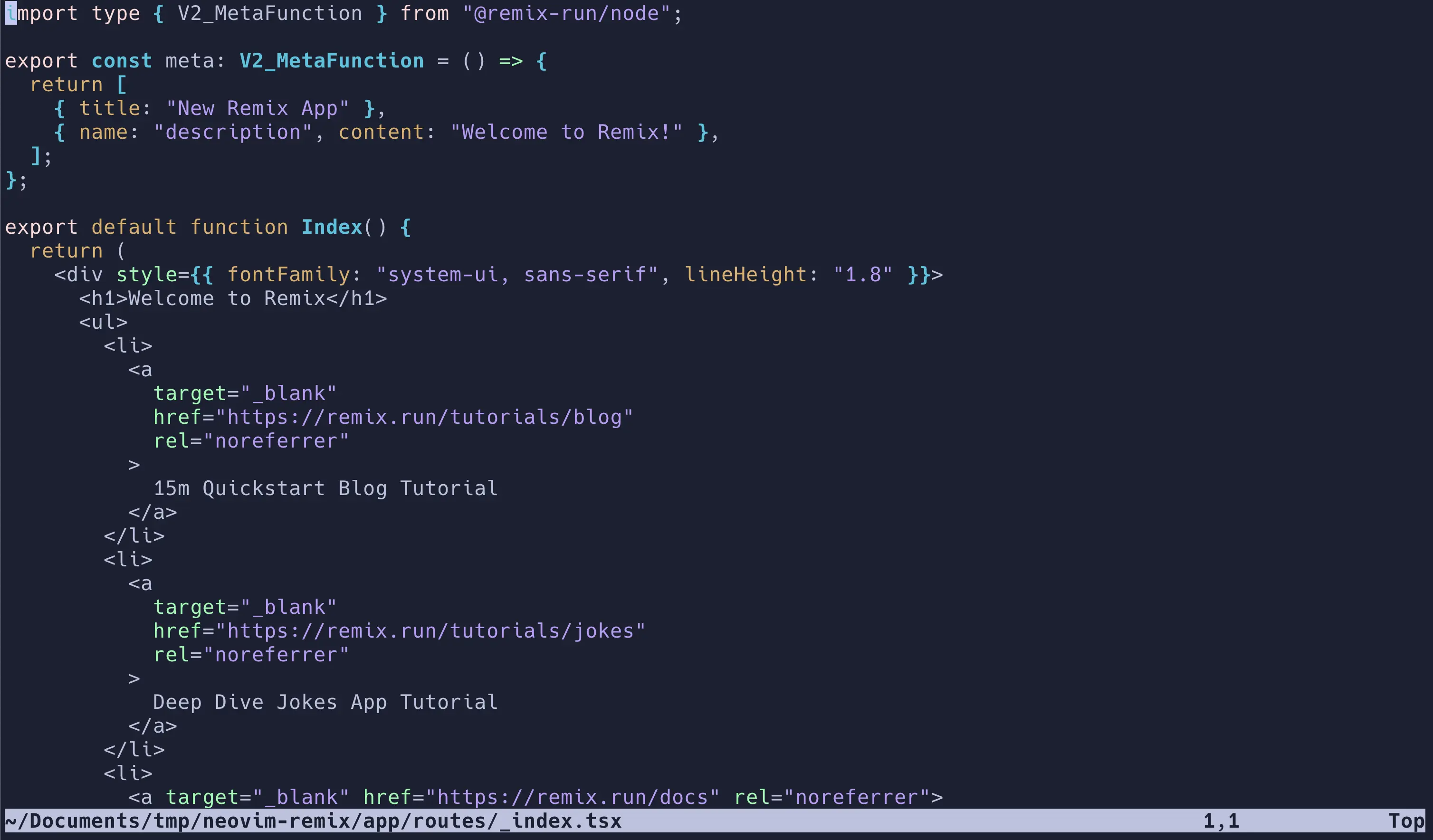Click '@remix-run/node' import path string
The width and height of the screenshot is (1433, 840).
[x=565, y=12]
